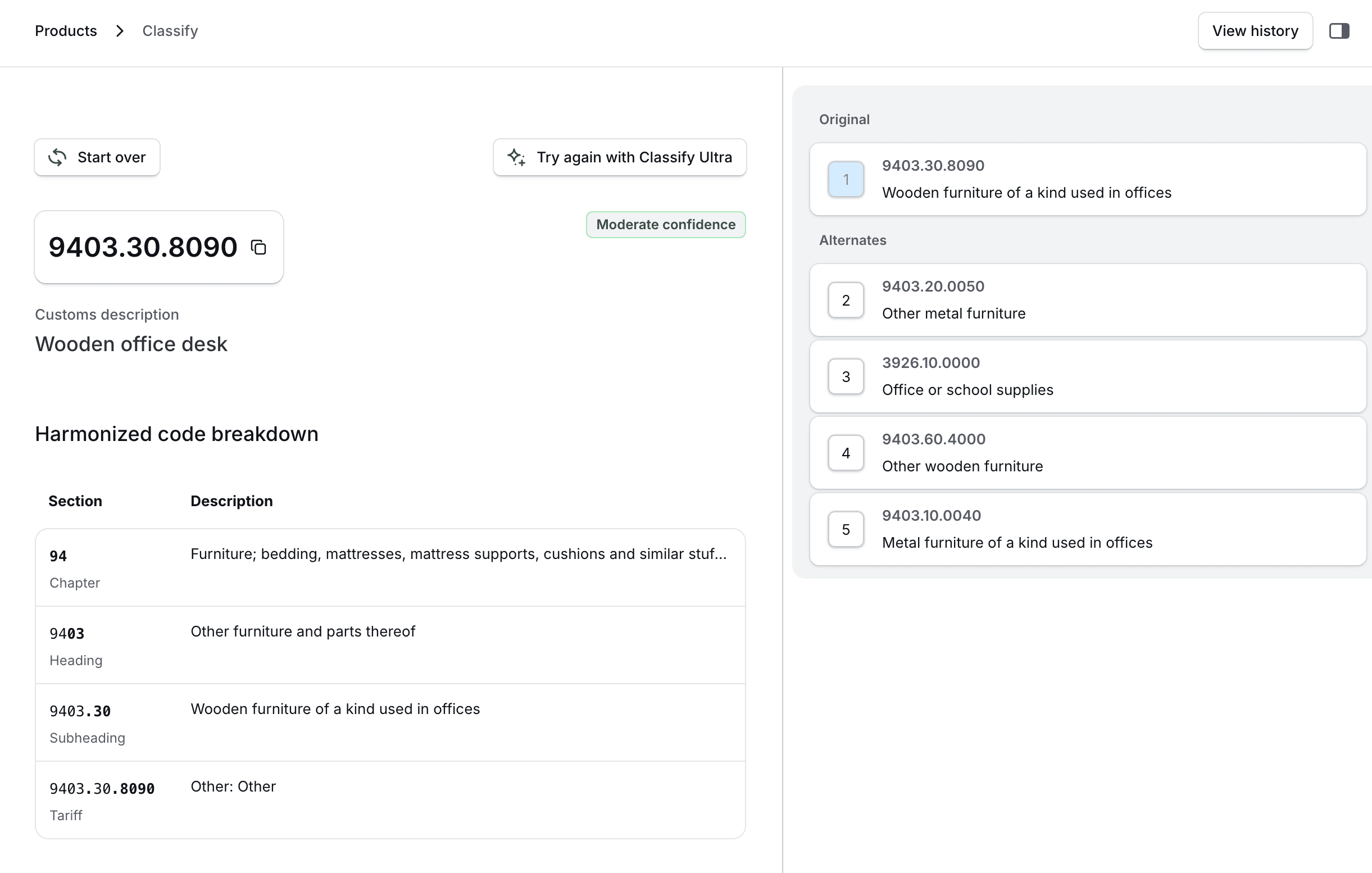Select alternate number 2 badge
This screenshot has height=873, width=1372.
pyautogui.click(x=846, y=301)
